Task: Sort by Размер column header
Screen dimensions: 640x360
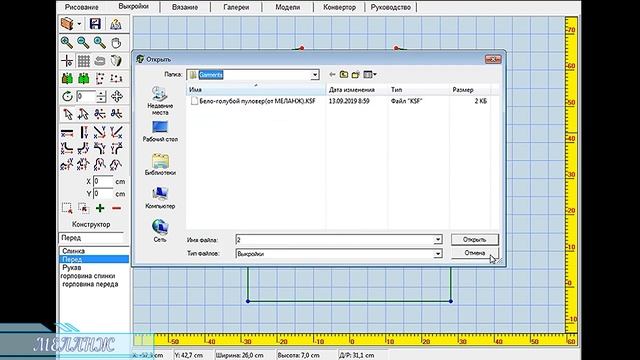Action: (x=469, y=89)
